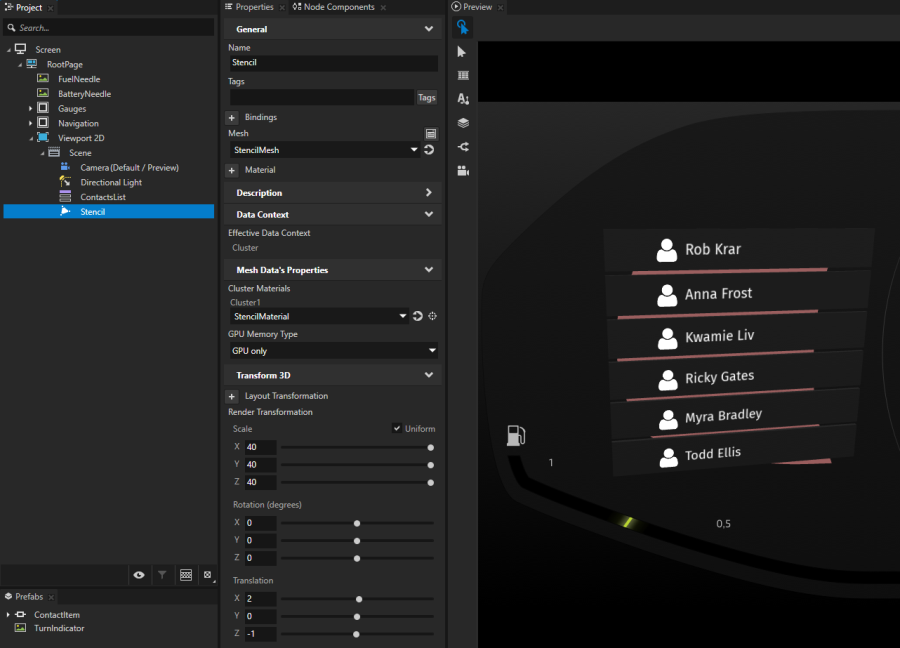The width and height of the screenshot is (900, 648).
Task: Open the GPU Memory Type dropdown
Action: [333, 351]
